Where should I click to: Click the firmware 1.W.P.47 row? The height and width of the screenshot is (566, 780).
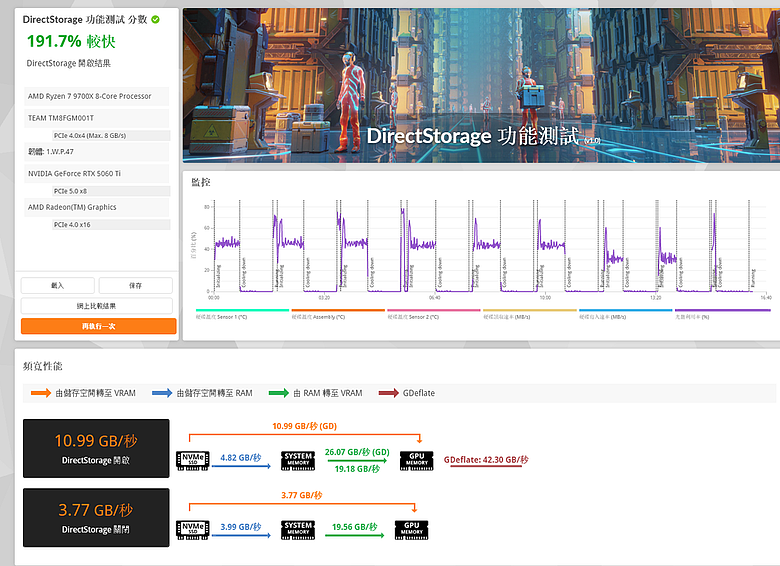click(97, 152)
